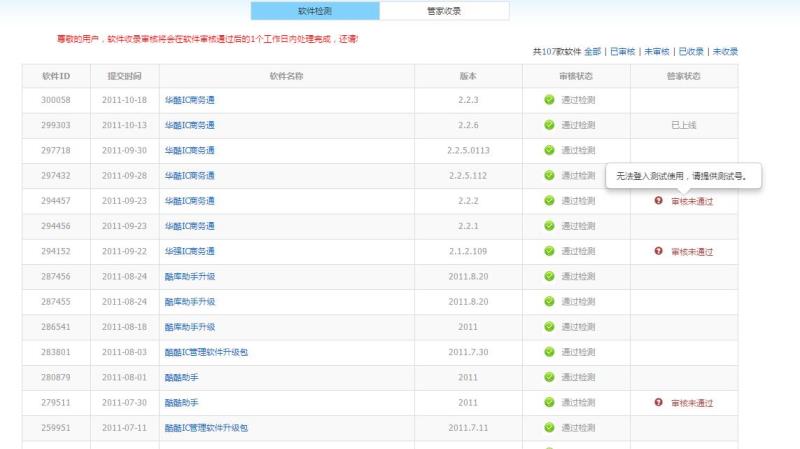
Task: Click green check icon in row 279511
Action: (x=549, y=403)
